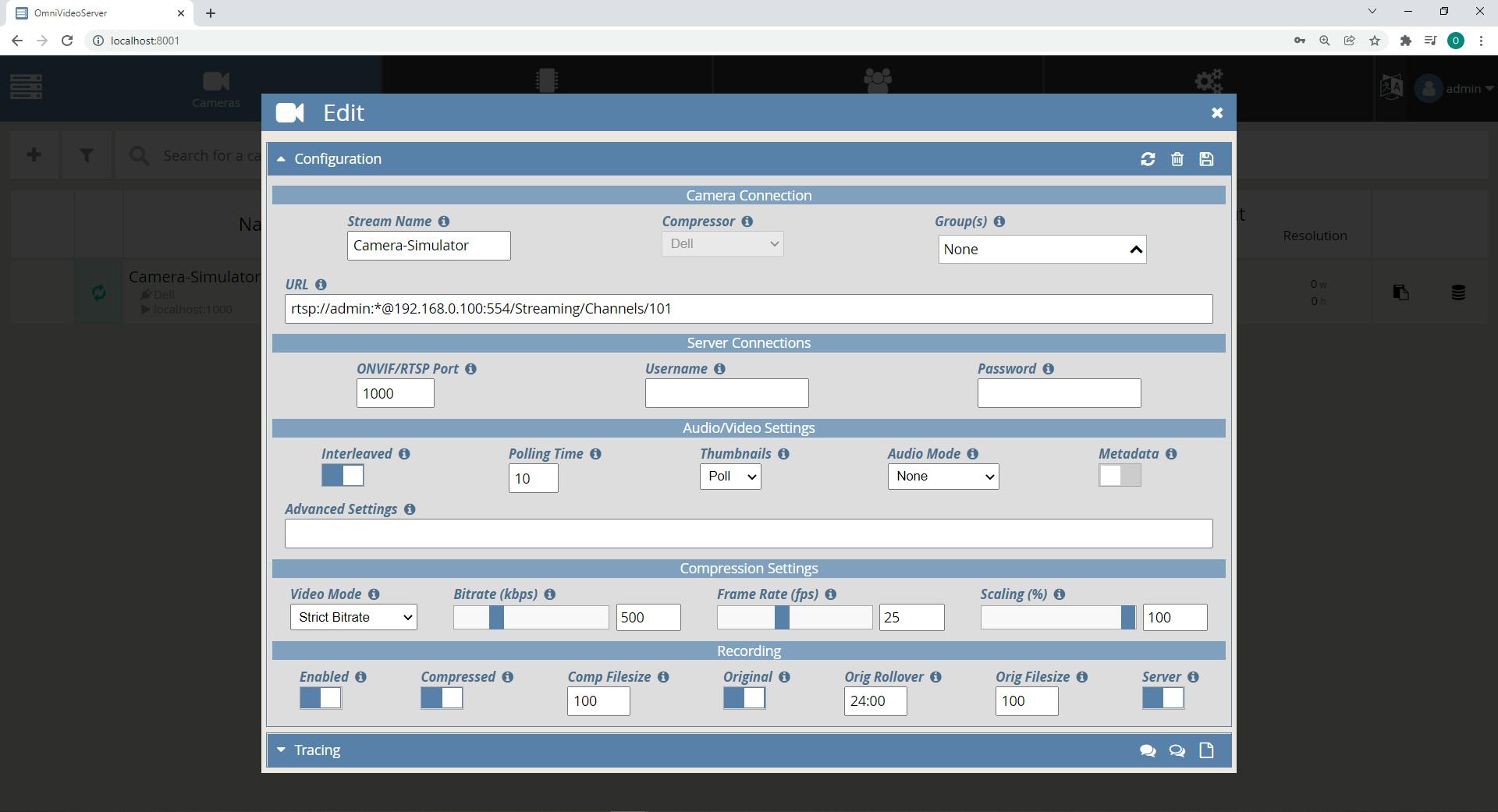1498x812 pixels.
Task: Open the Video Mode dropdown
Action: pyautogui.click(x=353, y=617)
